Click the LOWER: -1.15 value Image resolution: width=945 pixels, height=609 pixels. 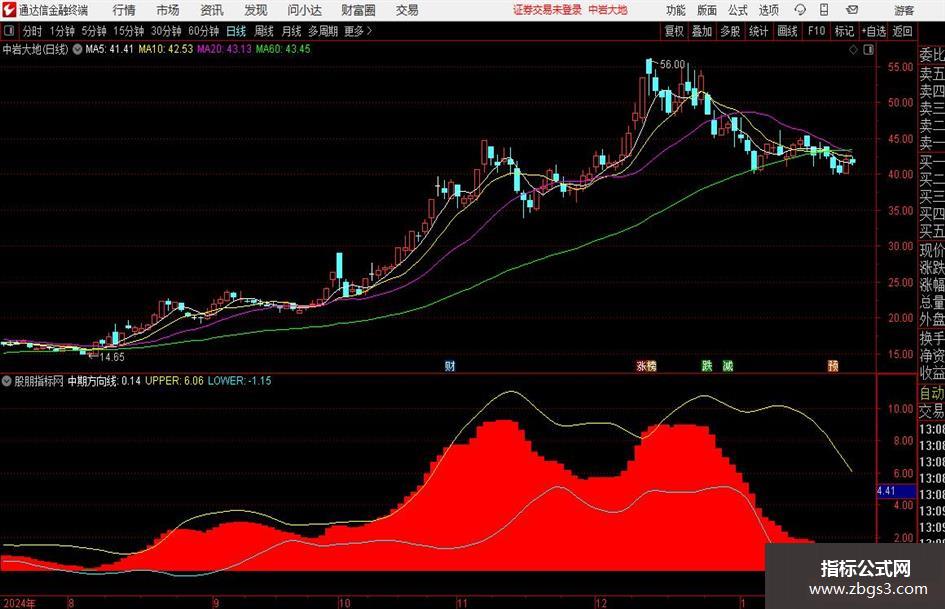[239, 381]
